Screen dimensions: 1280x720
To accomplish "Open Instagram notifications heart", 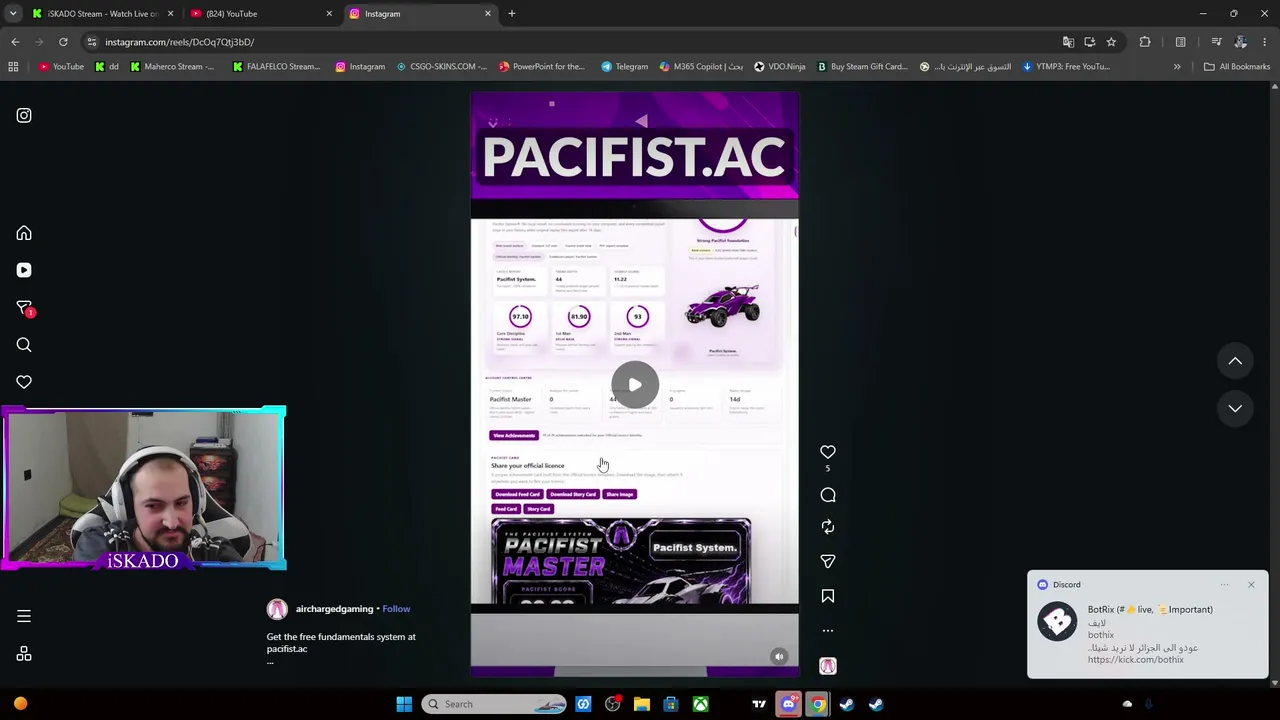I will 24,382.
